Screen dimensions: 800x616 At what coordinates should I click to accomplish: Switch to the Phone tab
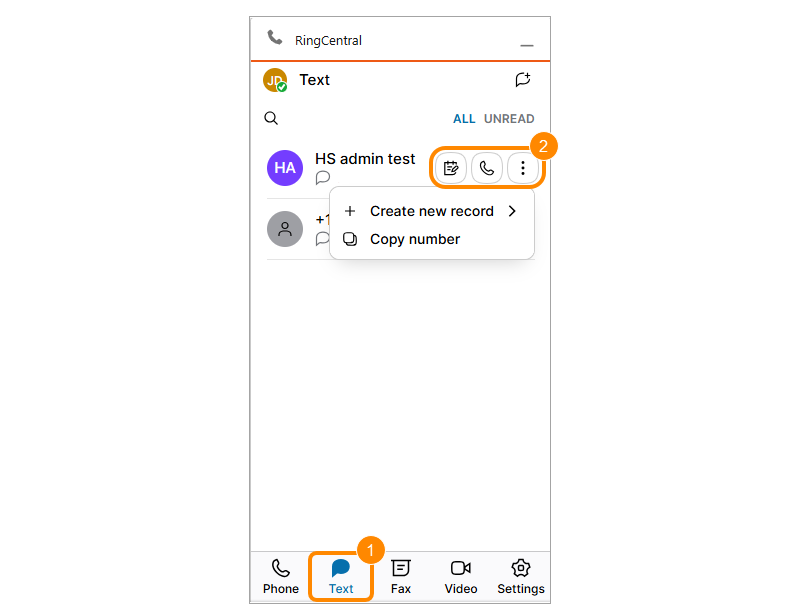pyautogui.click(x=281, y=577)
